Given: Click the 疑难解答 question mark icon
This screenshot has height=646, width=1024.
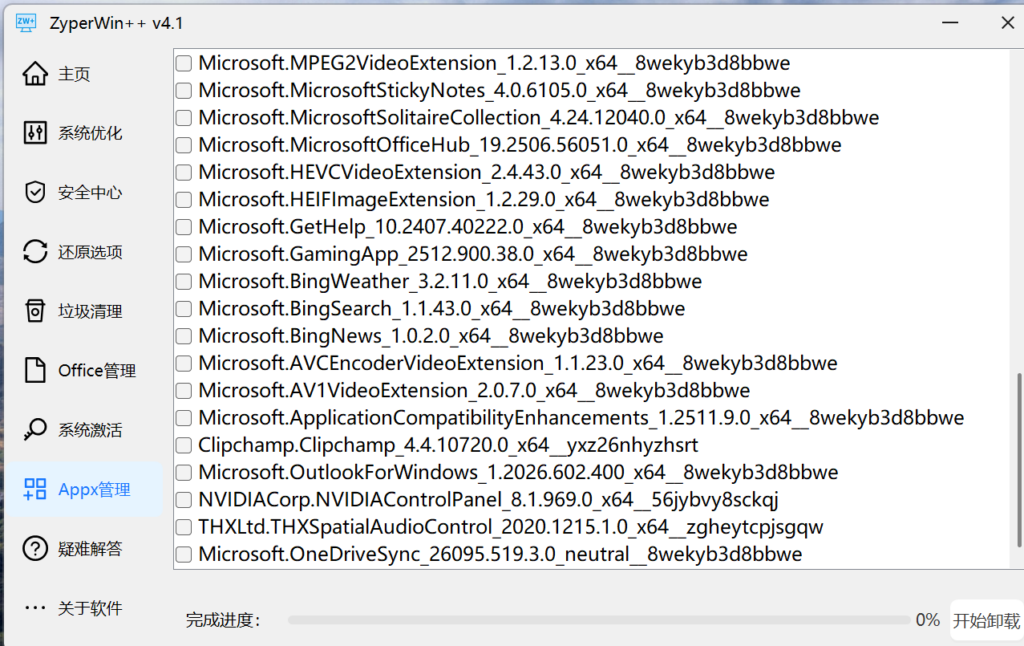Looking at the screenshot, I should pos(35,548).
